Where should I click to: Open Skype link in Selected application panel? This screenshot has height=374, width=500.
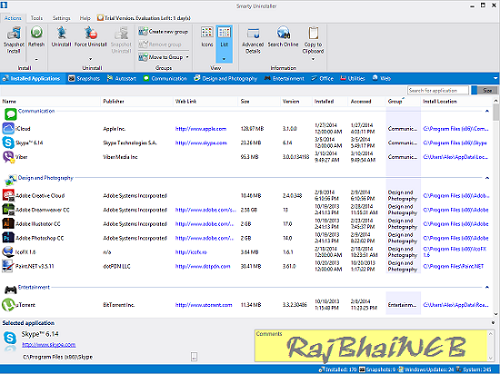pos(49,345)
